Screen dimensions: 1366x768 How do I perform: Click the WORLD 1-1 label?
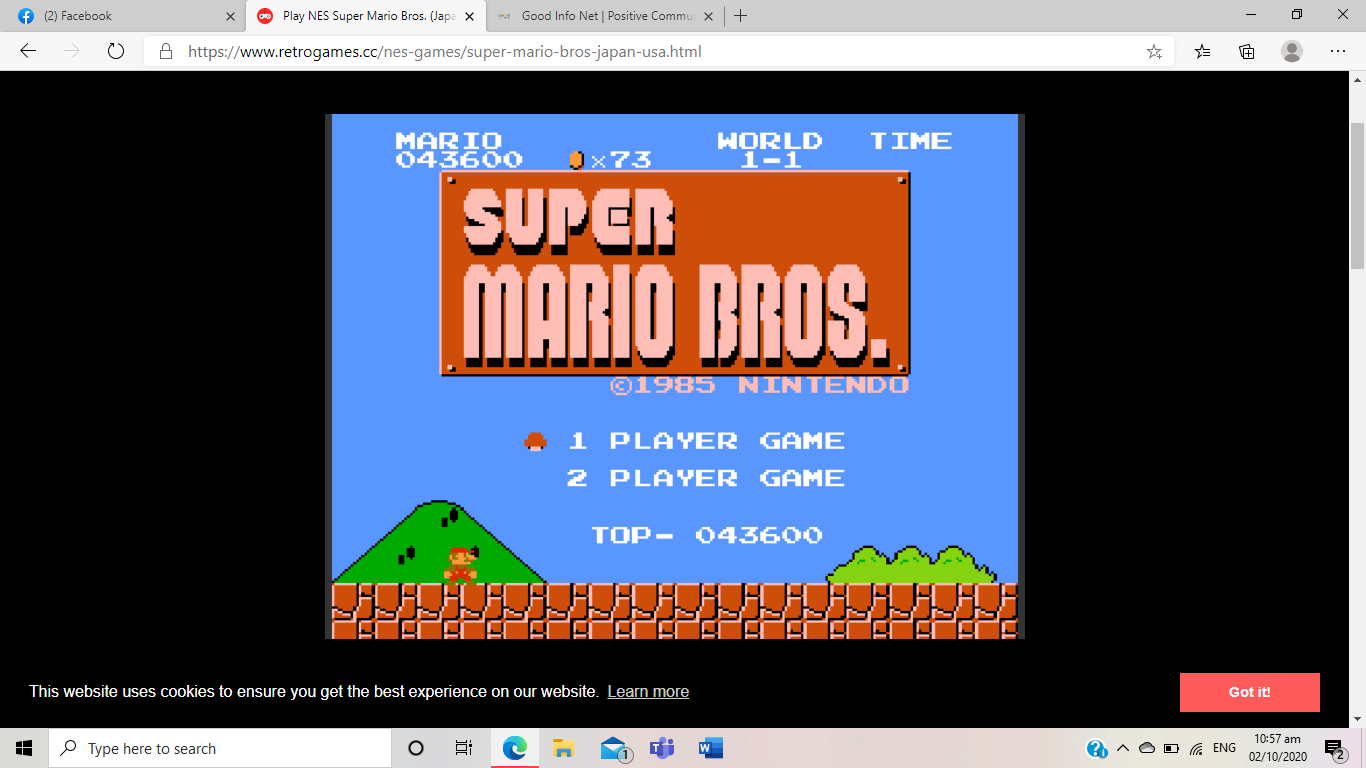770,149
